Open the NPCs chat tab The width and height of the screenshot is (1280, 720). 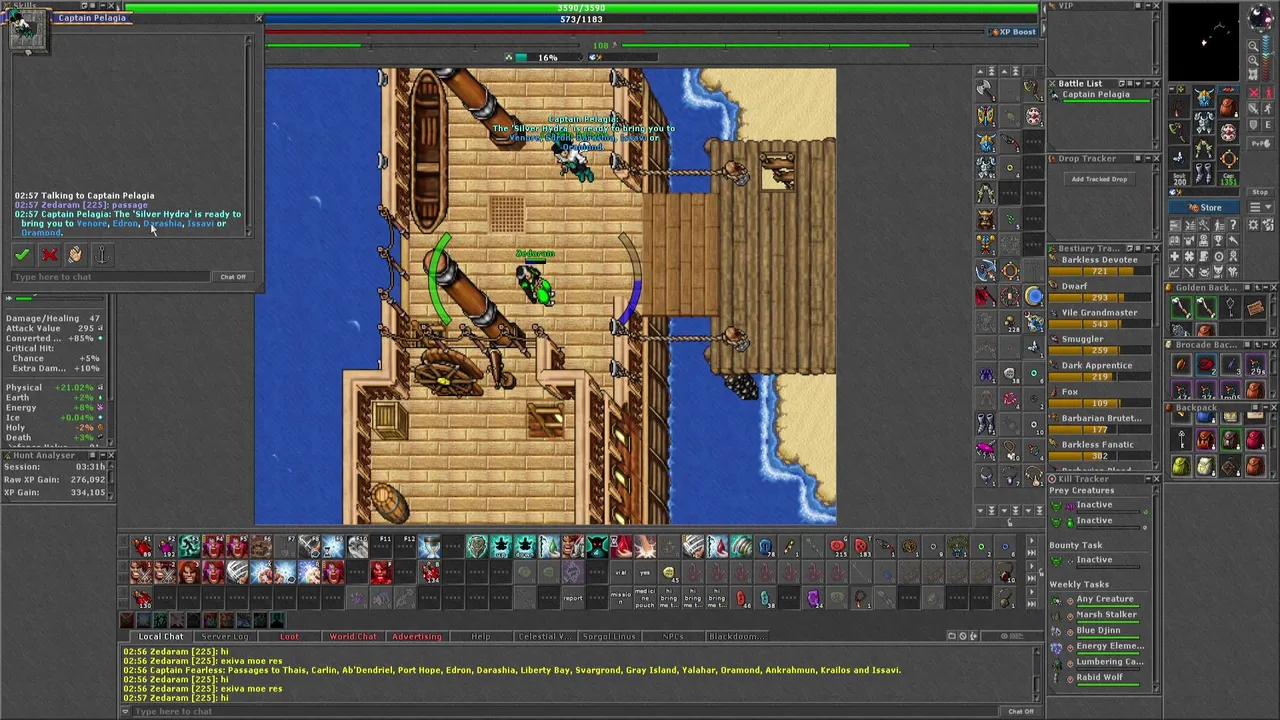(x=673, y=636)
